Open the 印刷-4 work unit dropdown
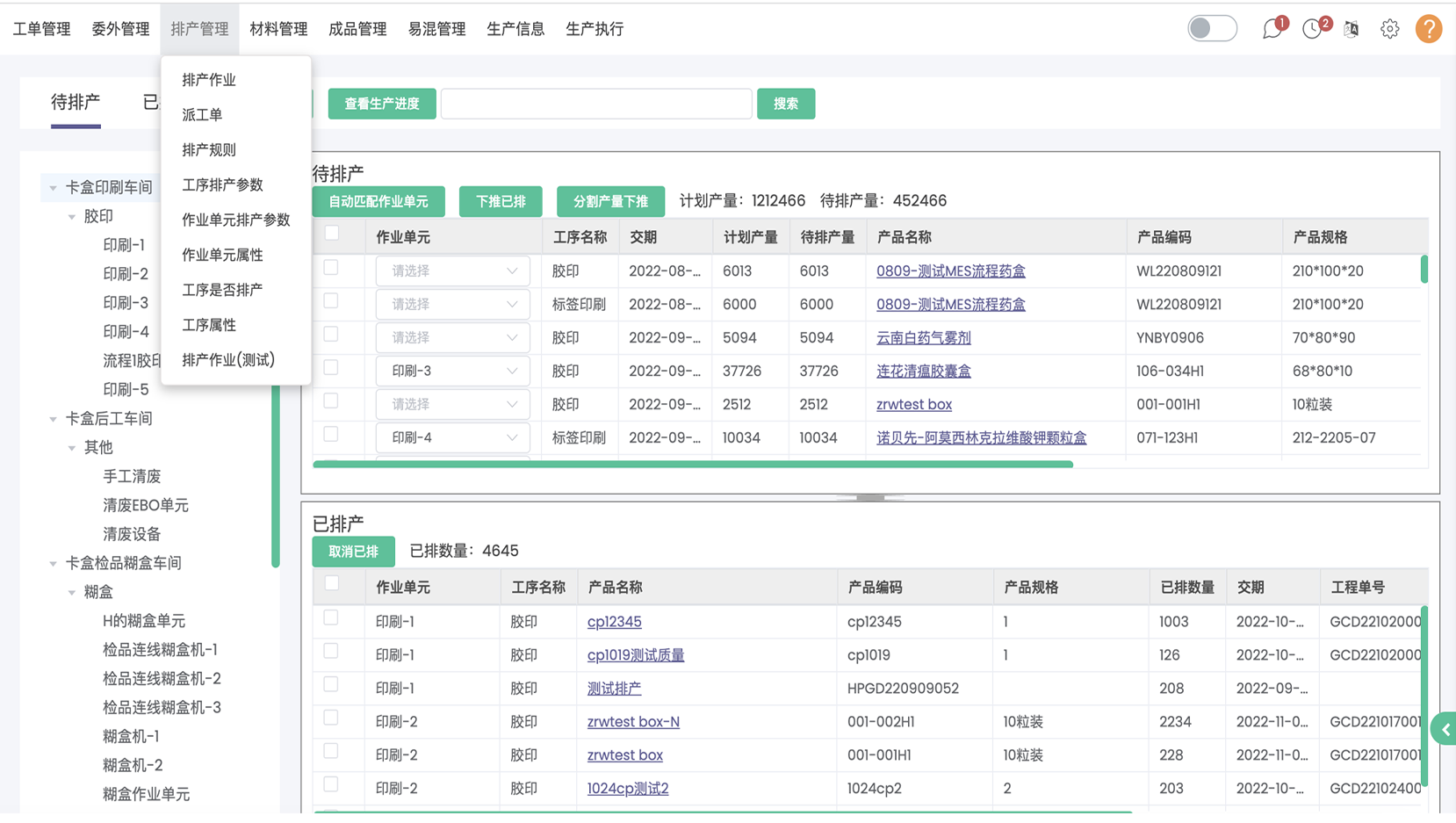1456x823 pixels. coord(453,438)
